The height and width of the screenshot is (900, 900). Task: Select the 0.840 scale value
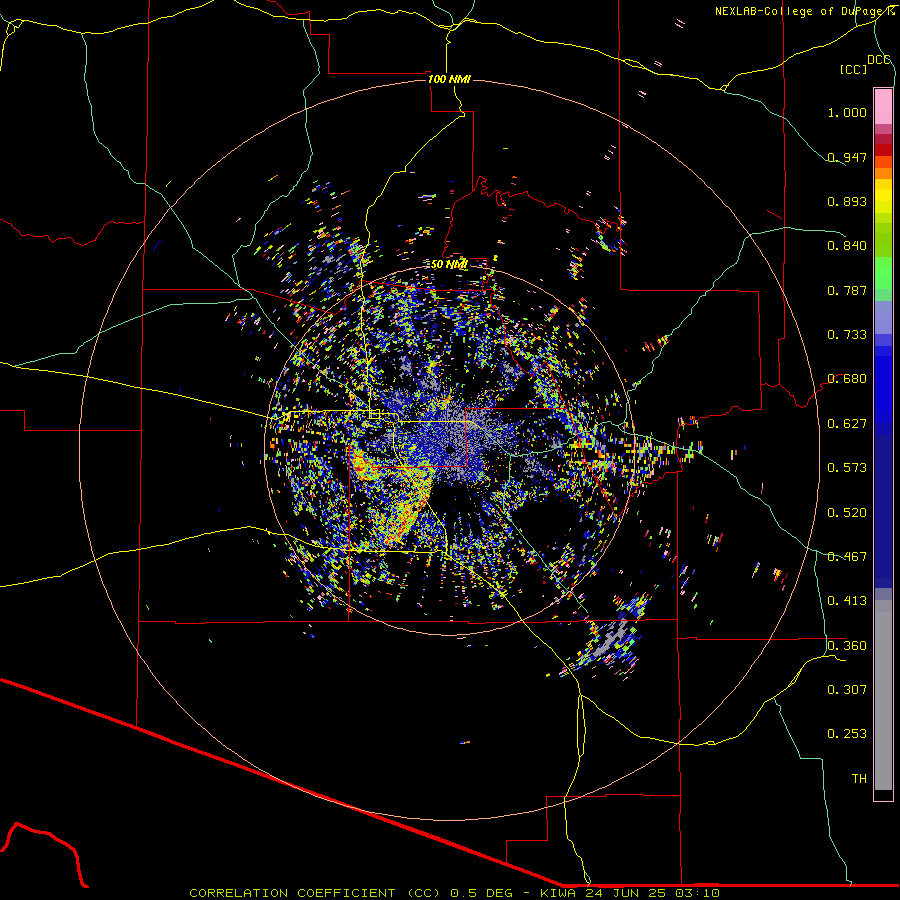(847, 246)
